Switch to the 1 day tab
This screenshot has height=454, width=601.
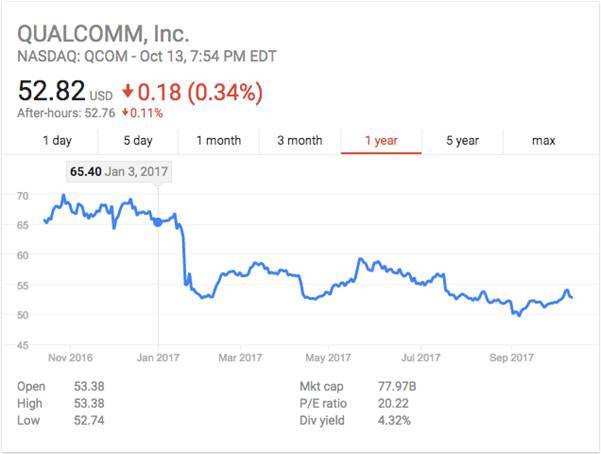coord(57,141)
